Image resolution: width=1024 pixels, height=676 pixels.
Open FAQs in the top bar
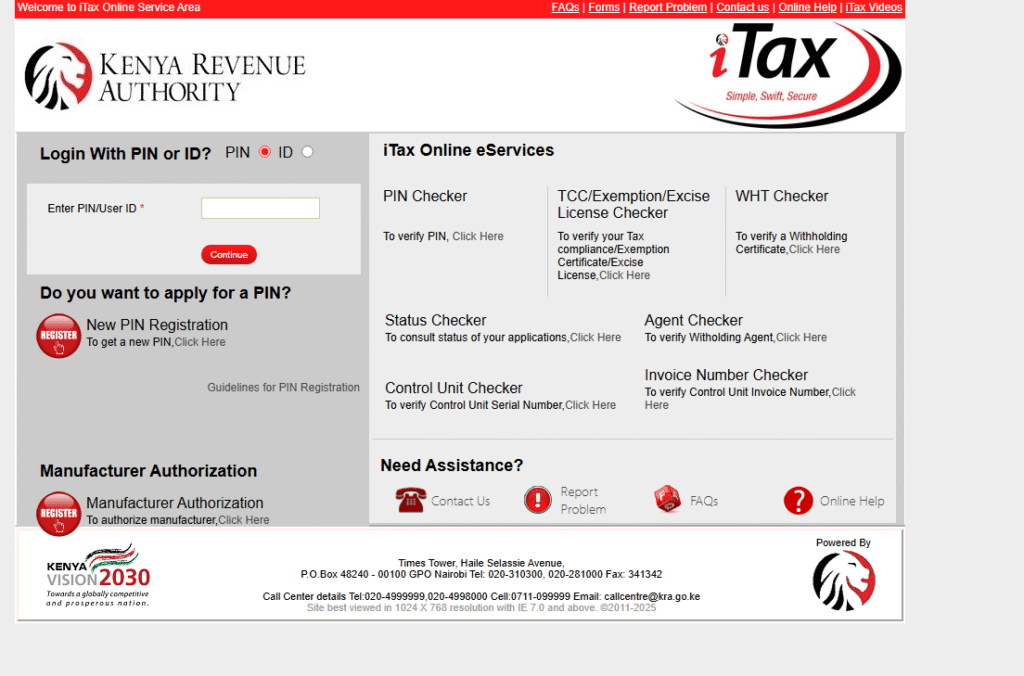click(x=565, y=7)
